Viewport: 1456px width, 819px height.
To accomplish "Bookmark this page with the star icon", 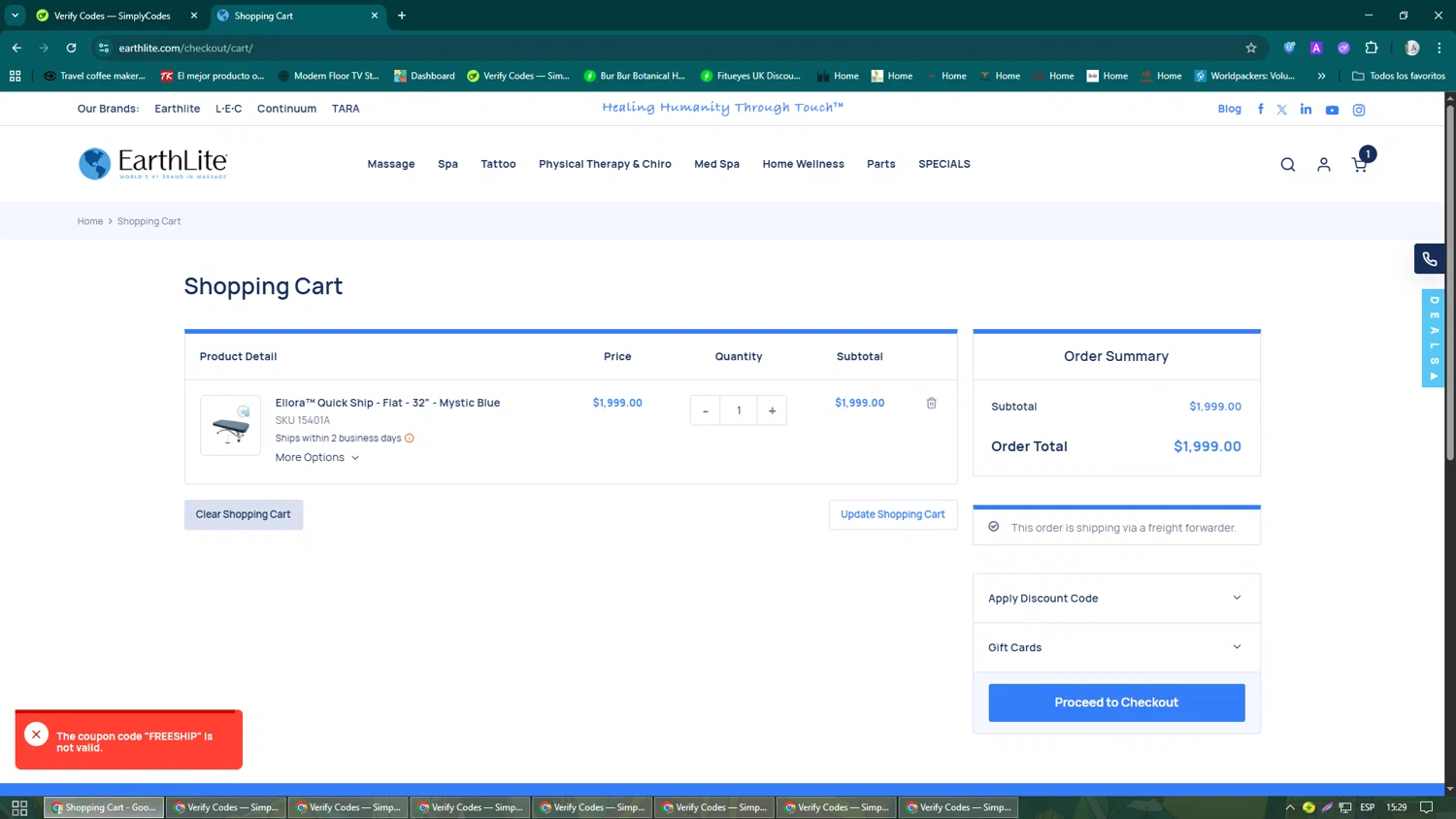I will [x=1251, y=48].
